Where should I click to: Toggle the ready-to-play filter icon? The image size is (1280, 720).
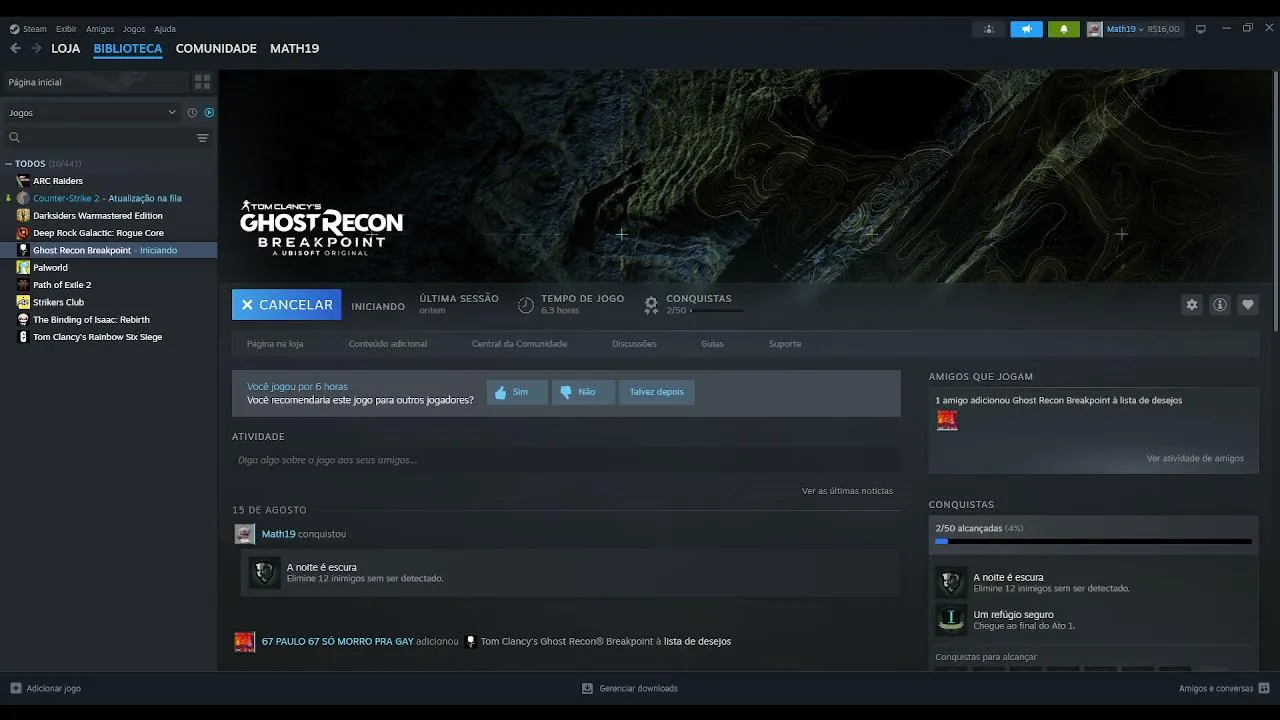coord(209,113)
